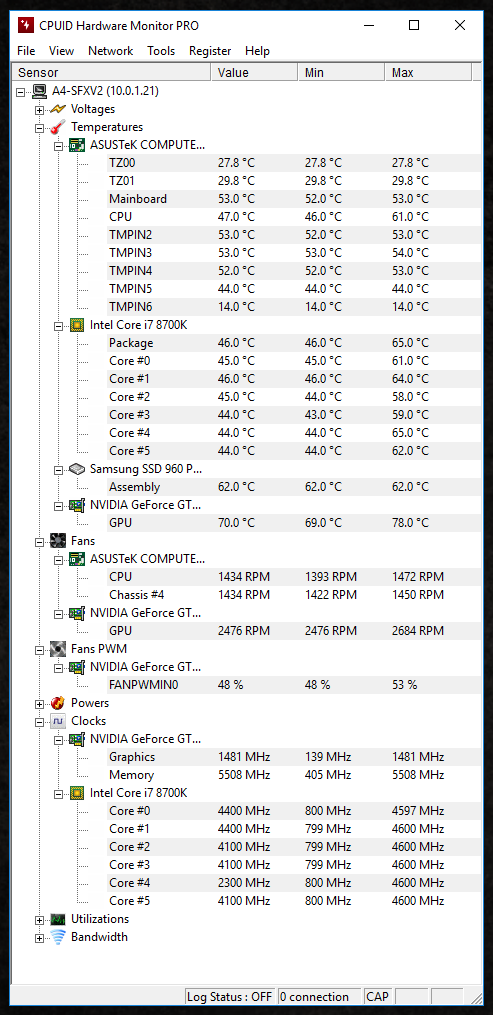This screenshot has width=493, height=1015.
Task: Click the Bandwidth wifi icon
Action: pos(59,937)
